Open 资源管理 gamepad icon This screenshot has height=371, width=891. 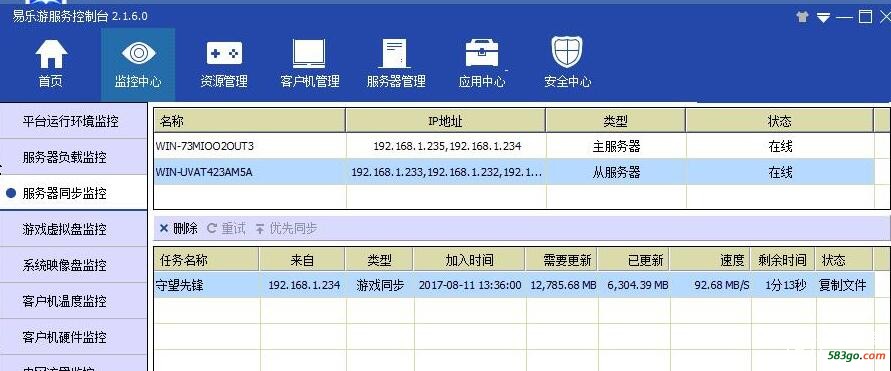point(224,53)
